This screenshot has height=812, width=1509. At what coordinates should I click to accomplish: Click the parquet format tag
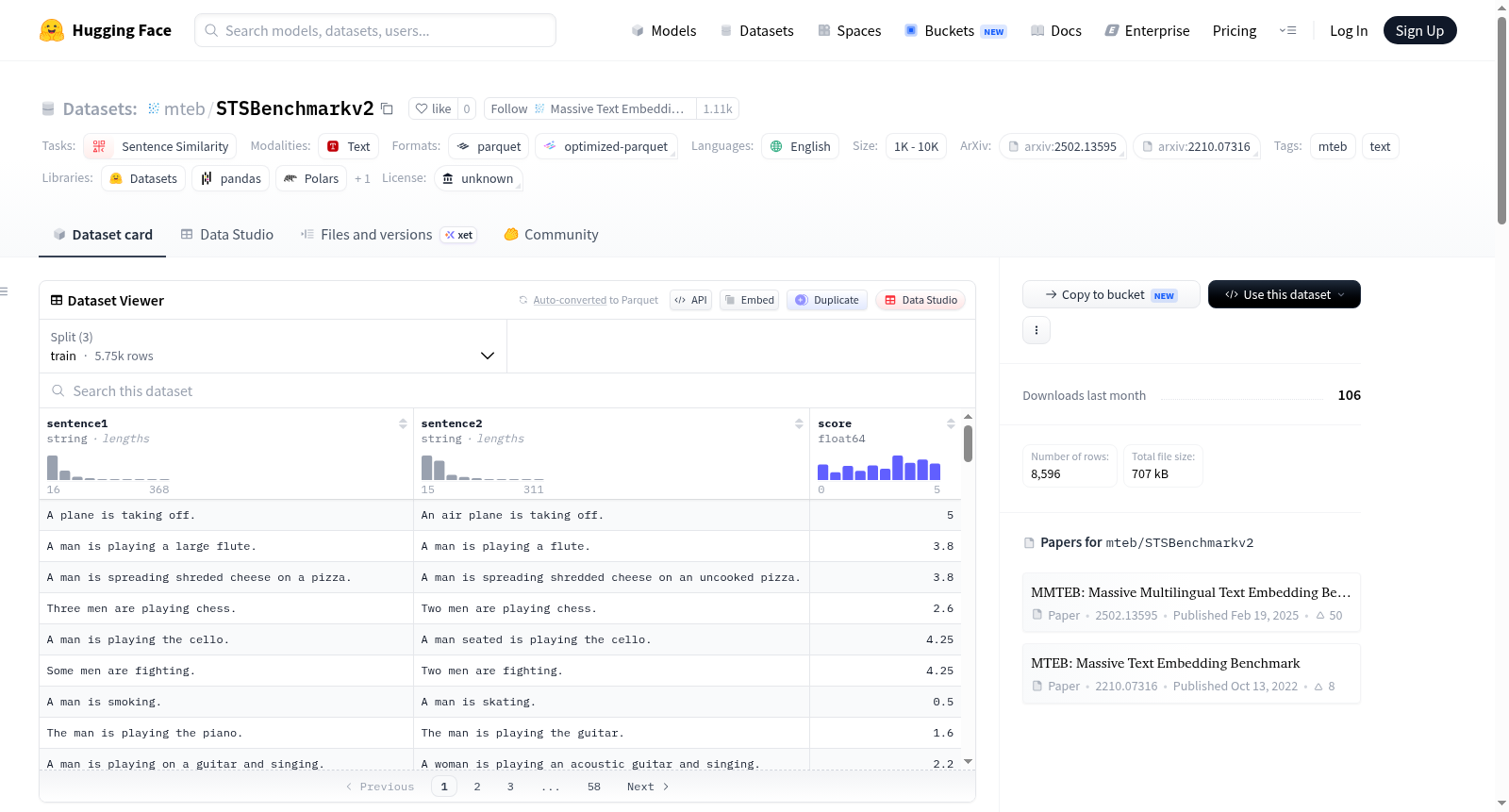click(489, 146)
